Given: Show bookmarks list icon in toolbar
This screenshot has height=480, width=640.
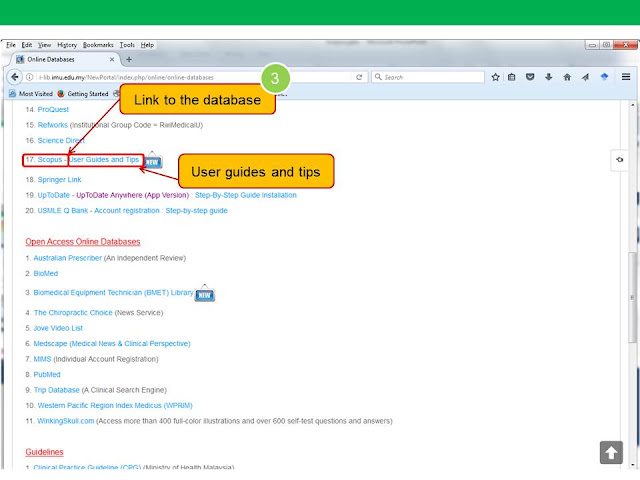Looking at the screenshot, I should (512, 77).
